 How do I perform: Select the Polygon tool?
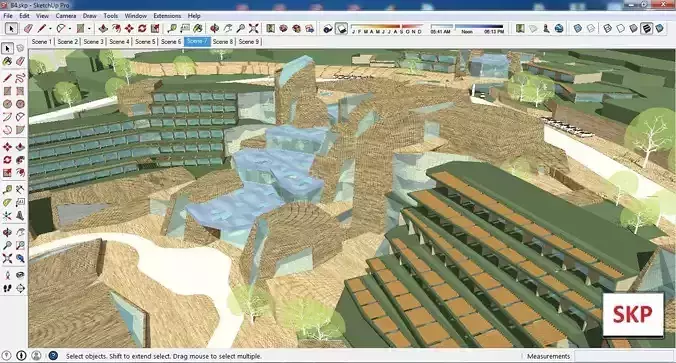(20, 104)
